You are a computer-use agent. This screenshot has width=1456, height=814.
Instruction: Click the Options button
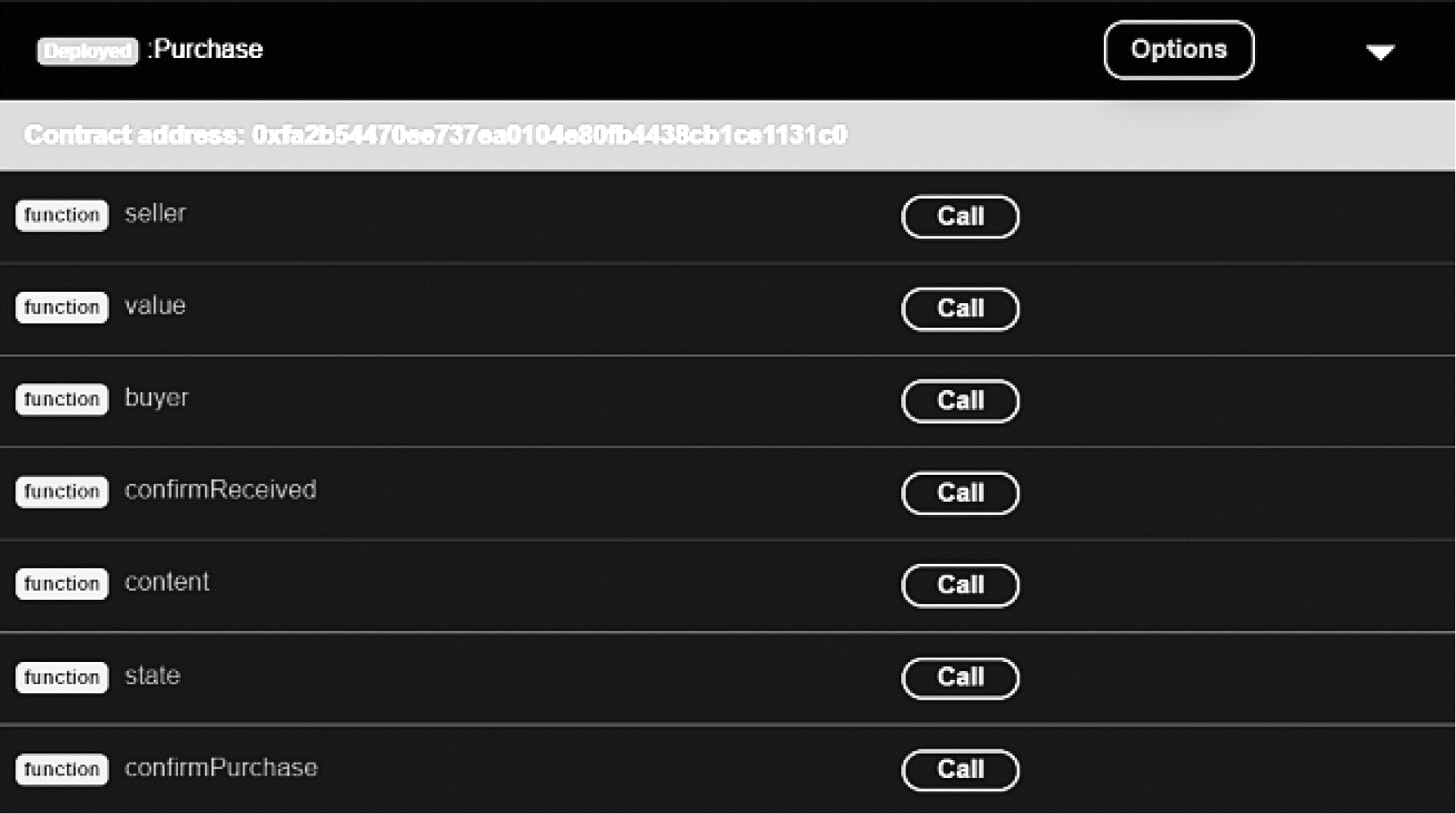pyautogui.click(x=1178, y=50)
